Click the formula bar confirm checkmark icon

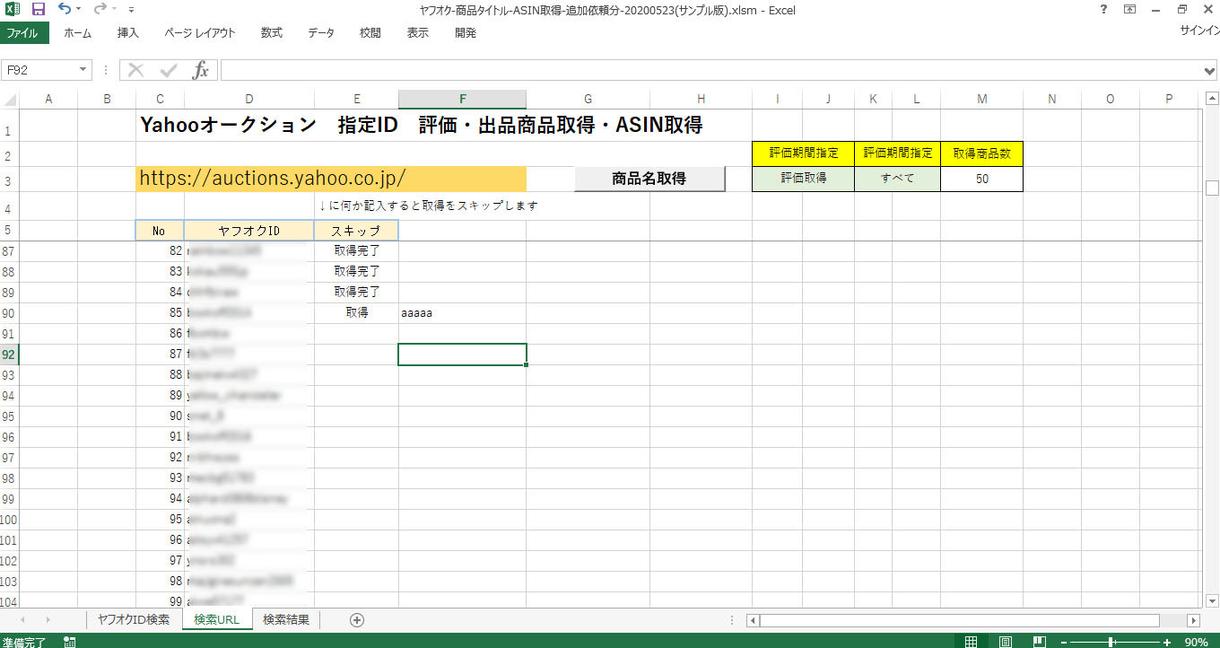point(168,70)
